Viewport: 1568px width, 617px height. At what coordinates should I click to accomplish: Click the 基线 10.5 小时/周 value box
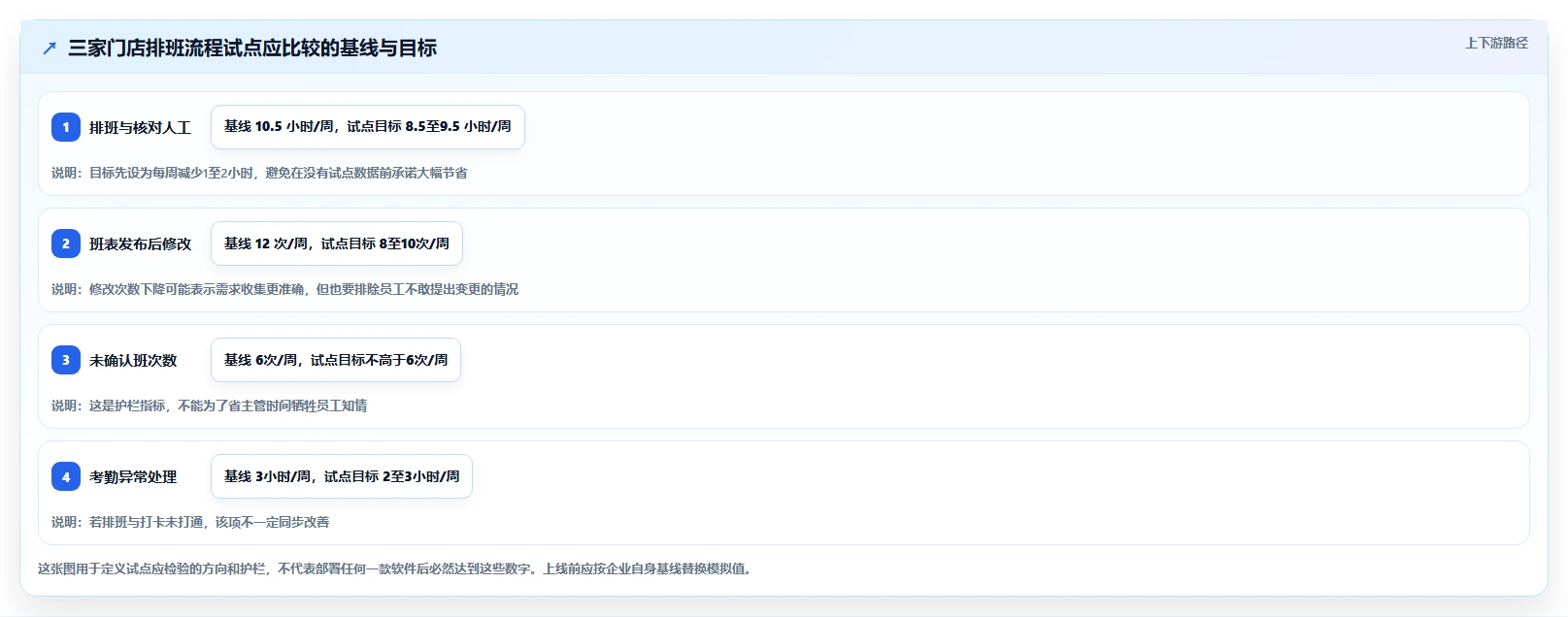[x=368, y=127]
